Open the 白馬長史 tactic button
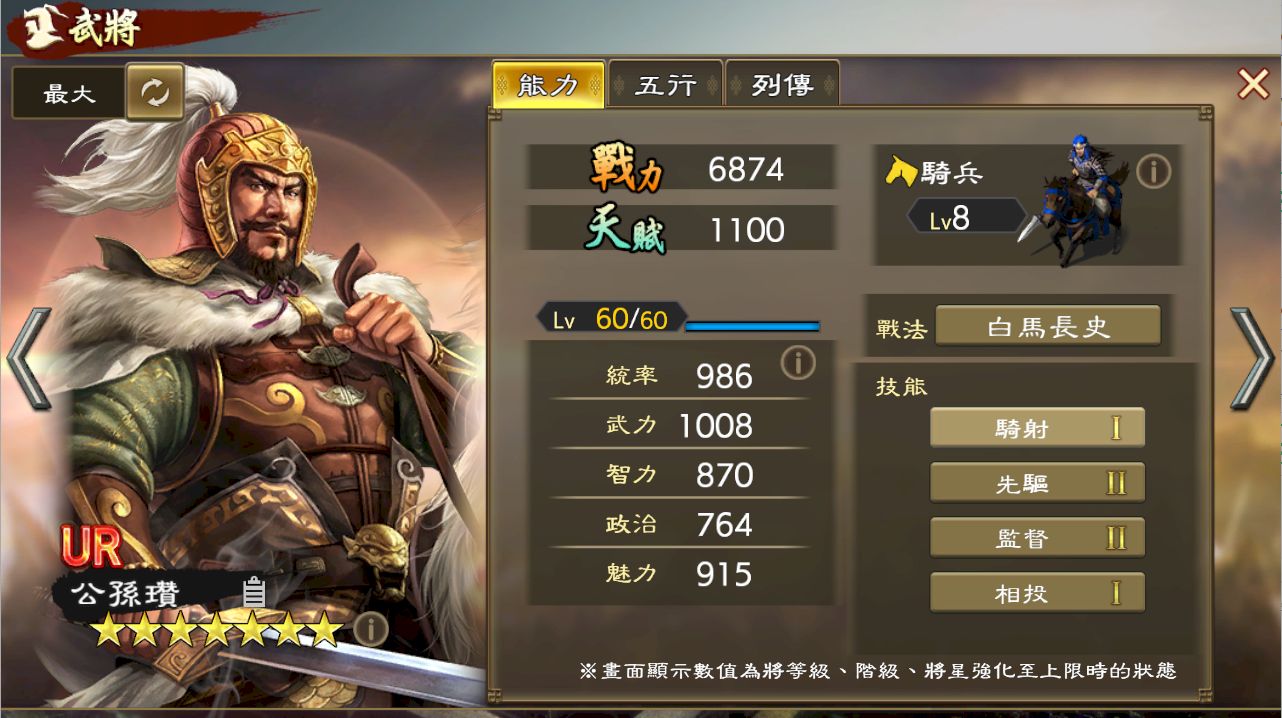This screenshot has width=1282, height=718. click(1048, 327)
